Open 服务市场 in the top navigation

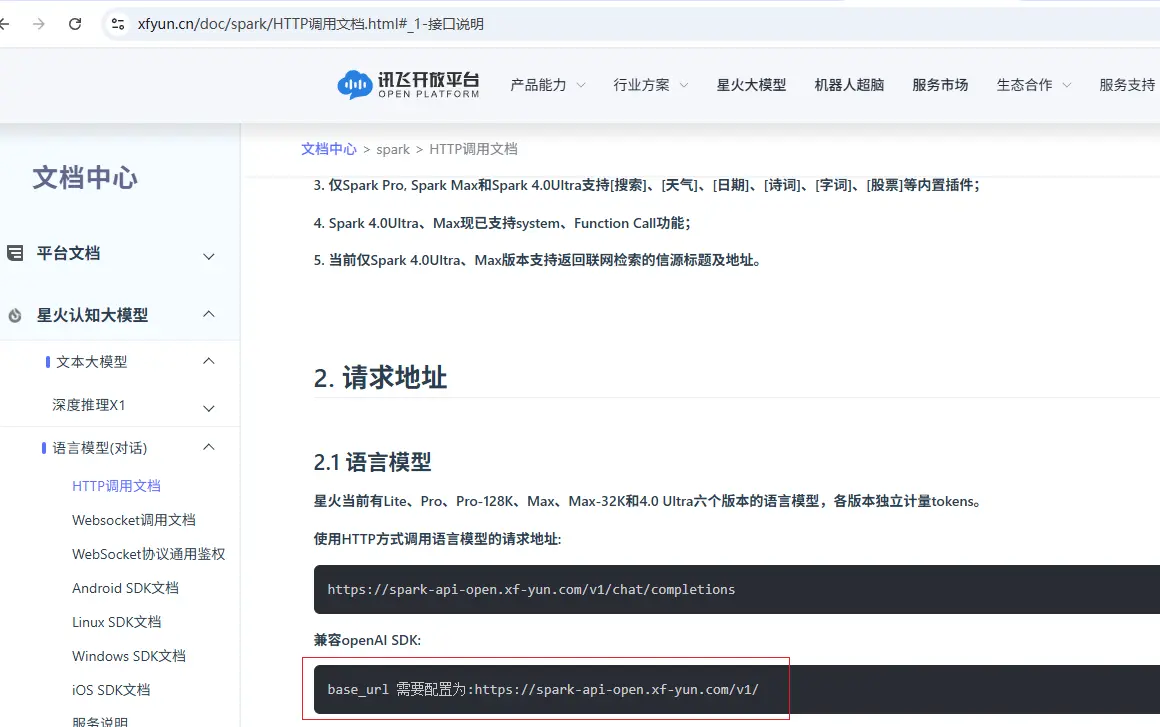point(940,85)
